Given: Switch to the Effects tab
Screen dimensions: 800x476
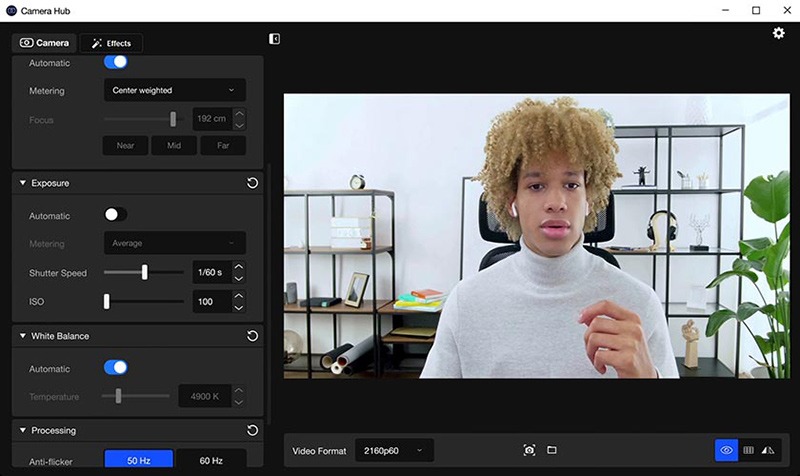Looking at the screenshot, I should (111, 43).
